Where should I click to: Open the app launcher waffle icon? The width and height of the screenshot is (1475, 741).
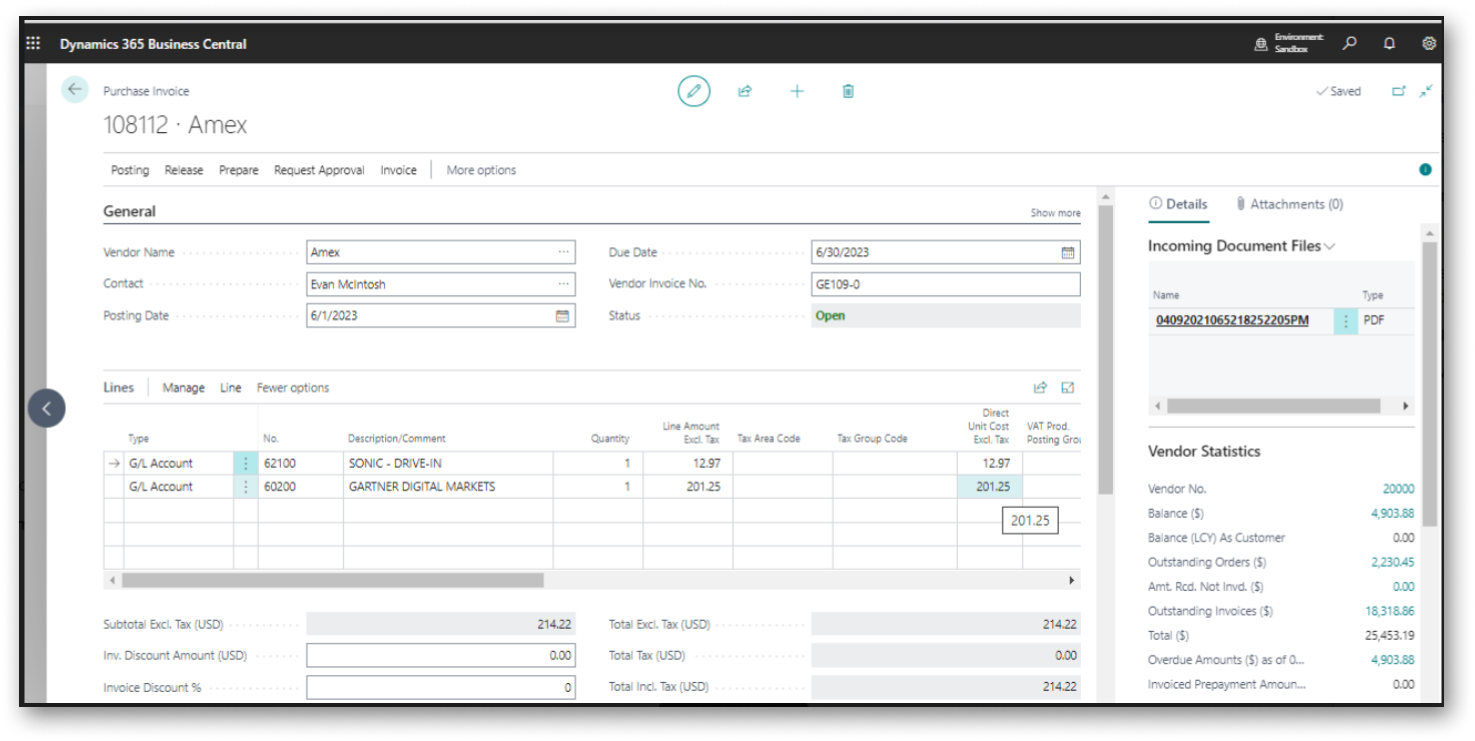[x=33, y=44]
